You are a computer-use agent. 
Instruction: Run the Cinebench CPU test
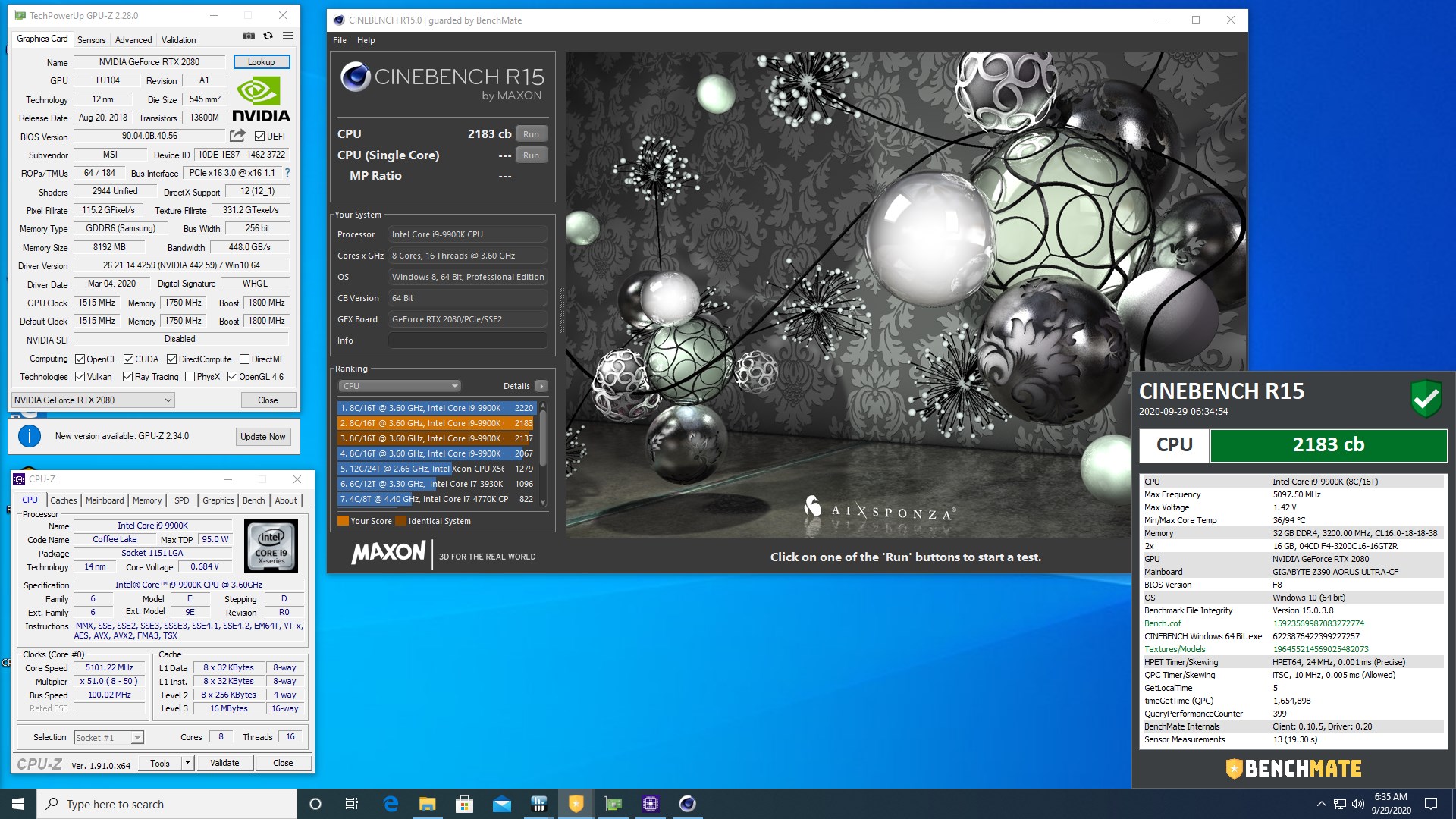pos(531,134)
